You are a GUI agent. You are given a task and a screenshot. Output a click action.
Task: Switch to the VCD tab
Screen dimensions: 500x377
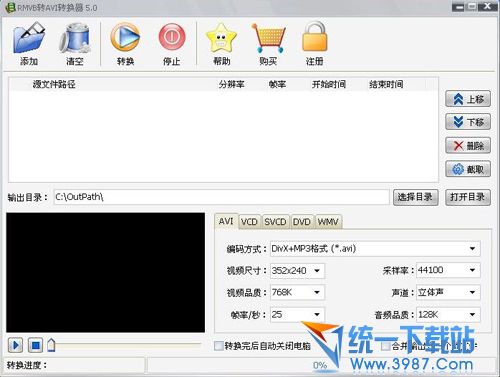coord(249,222)
